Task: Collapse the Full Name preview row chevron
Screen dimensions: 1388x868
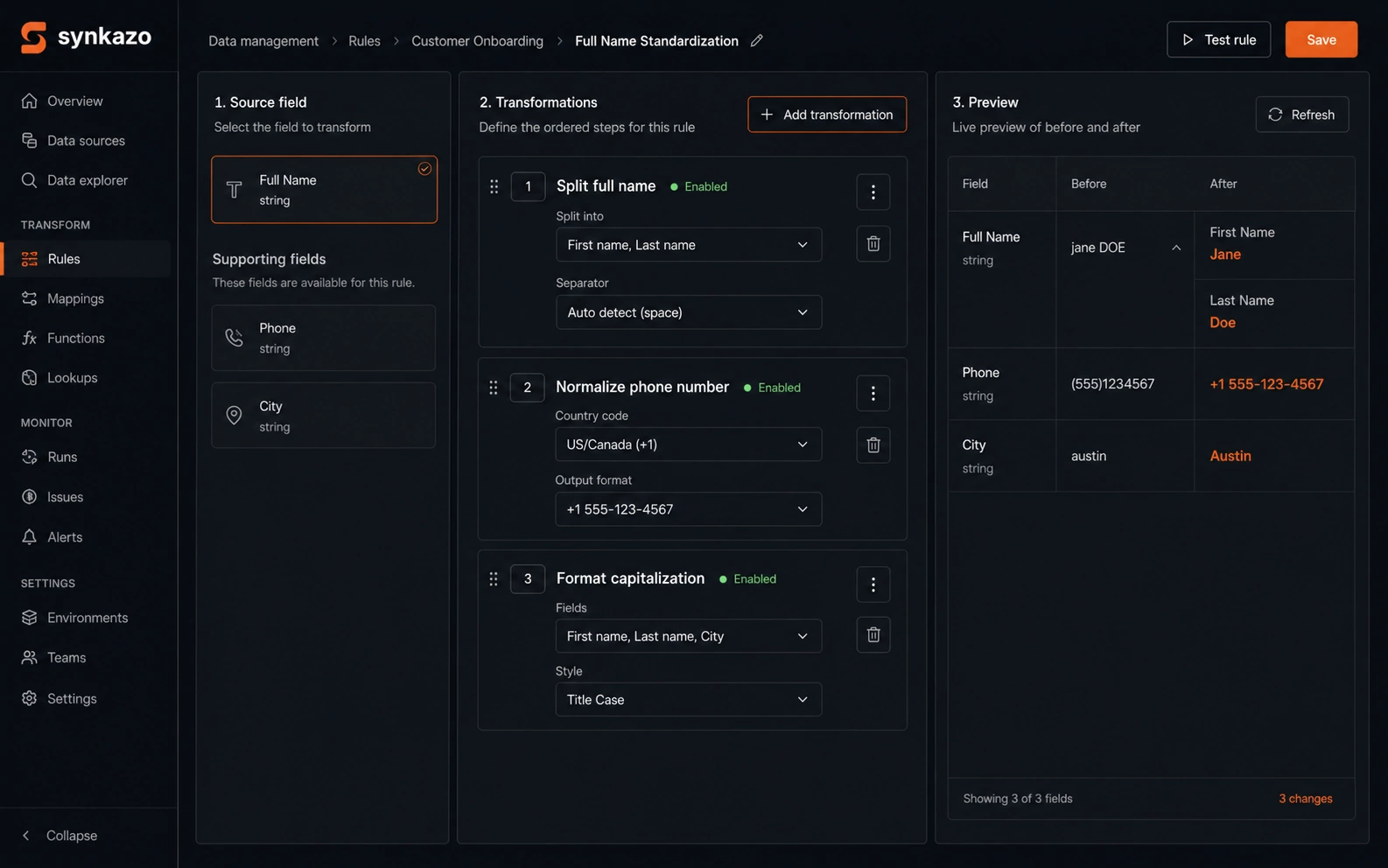Action: [x=1176, y=248]
